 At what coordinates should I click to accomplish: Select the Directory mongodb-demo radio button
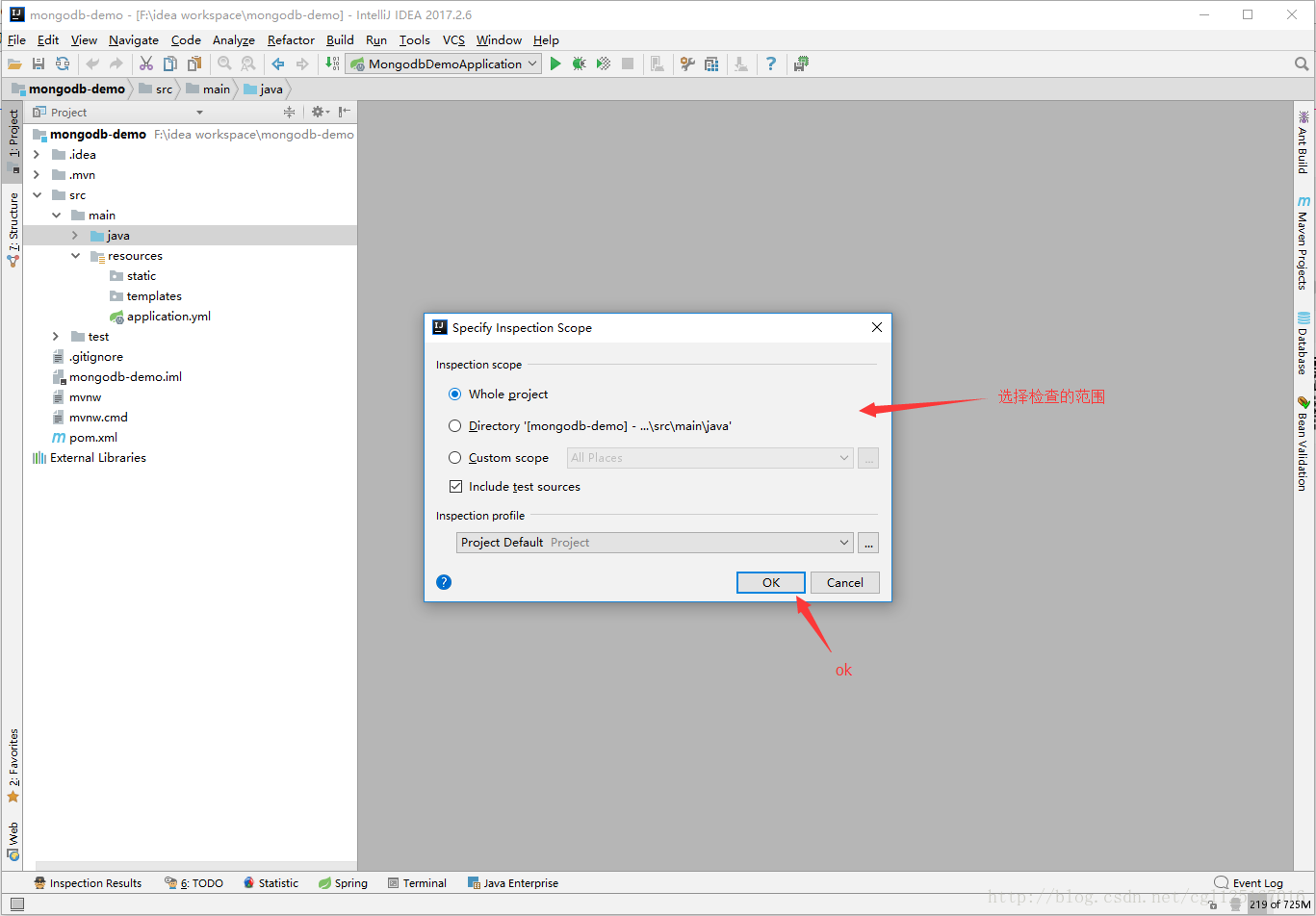[454, 426]
